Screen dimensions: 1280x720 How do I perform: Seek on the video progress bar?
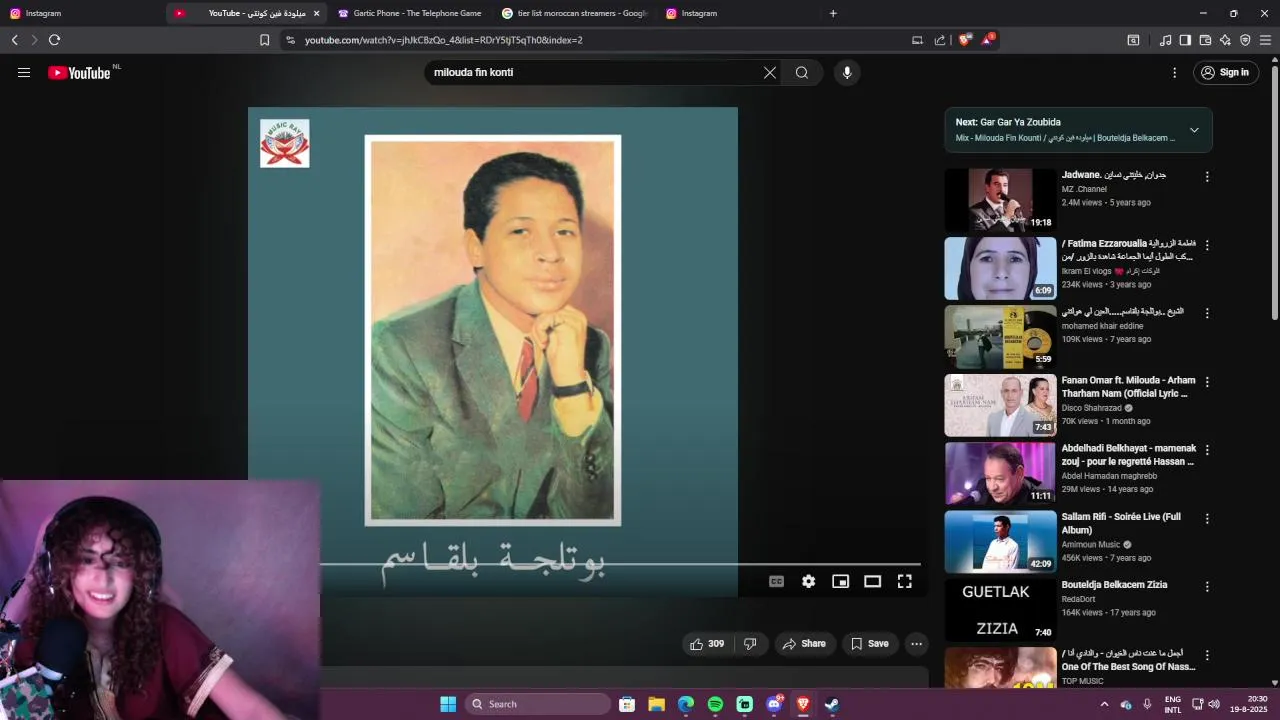620,564
